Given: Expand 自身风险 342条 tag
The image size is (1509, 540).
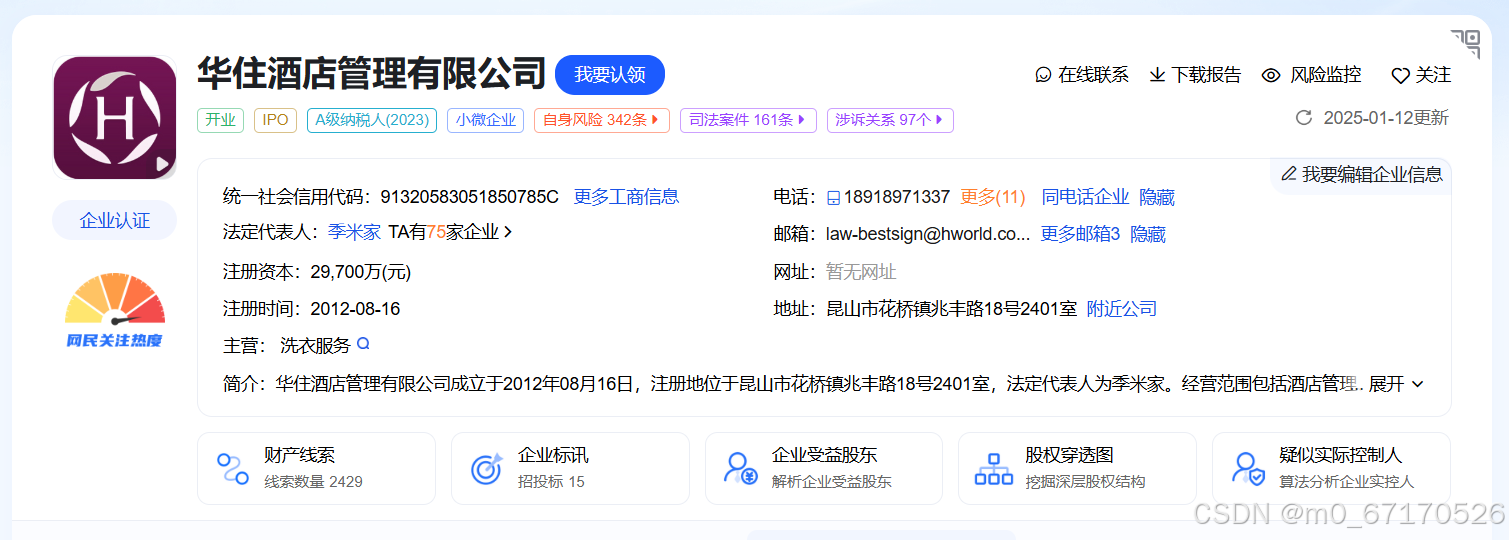Looking at the screenshot, I should tap(602, 120).
